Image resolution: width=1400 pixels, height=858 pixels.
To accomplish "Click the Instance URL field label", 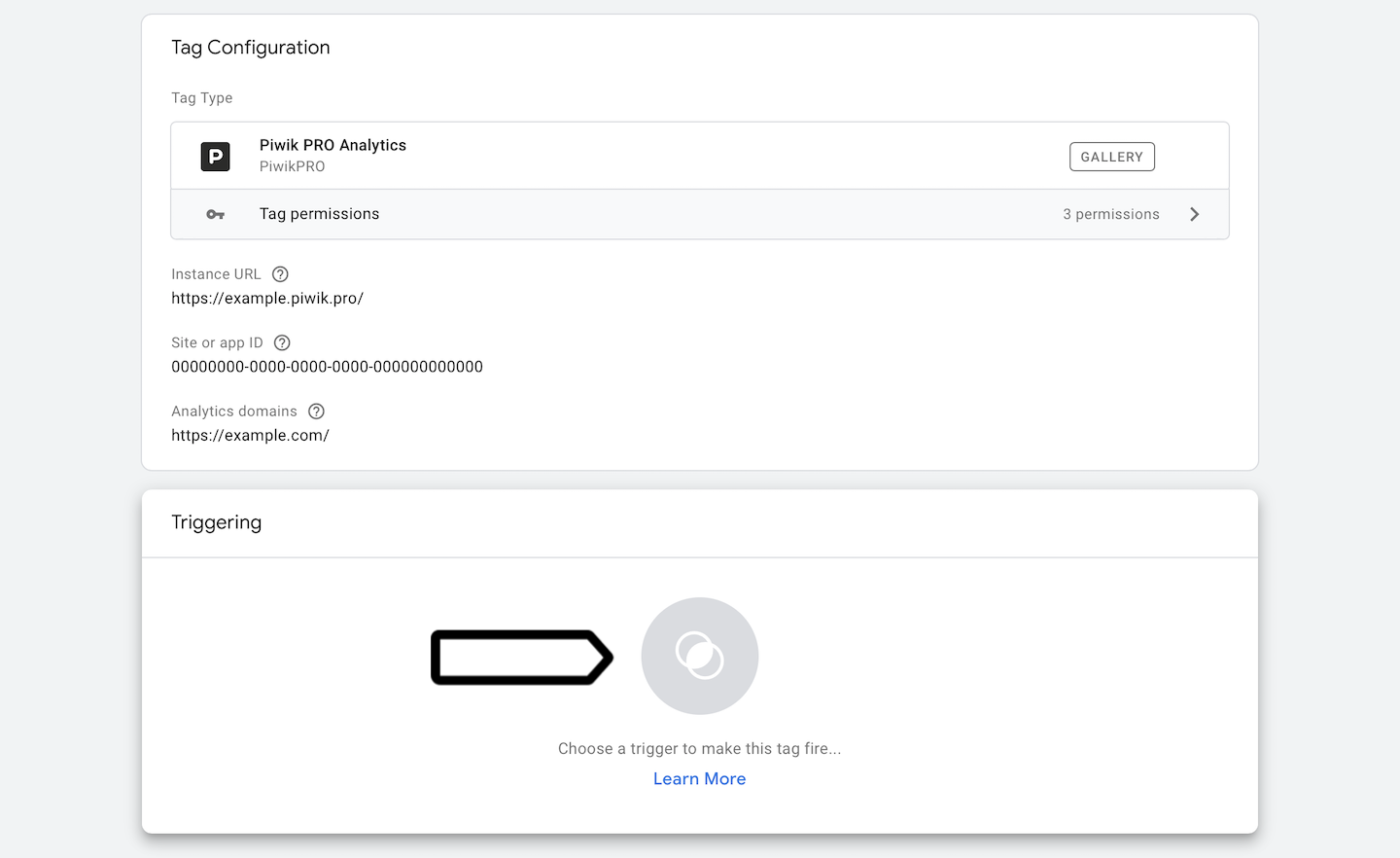I will coord(217,274).
